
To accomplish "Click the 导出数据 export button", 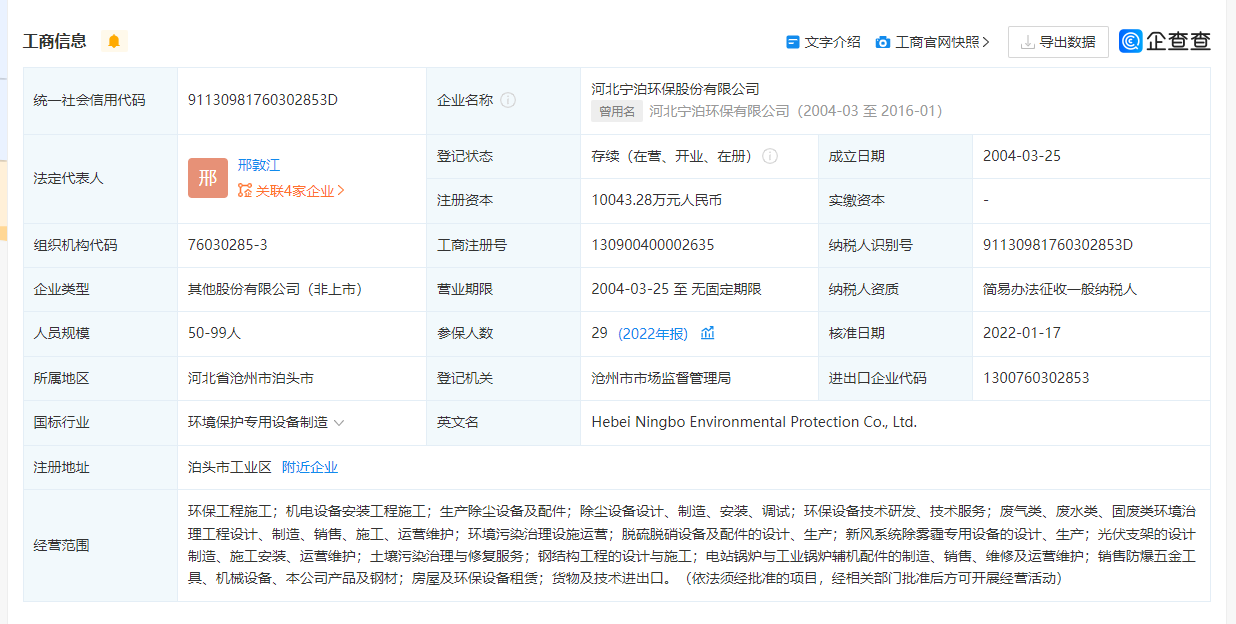I will click(x=1058, y=42).
